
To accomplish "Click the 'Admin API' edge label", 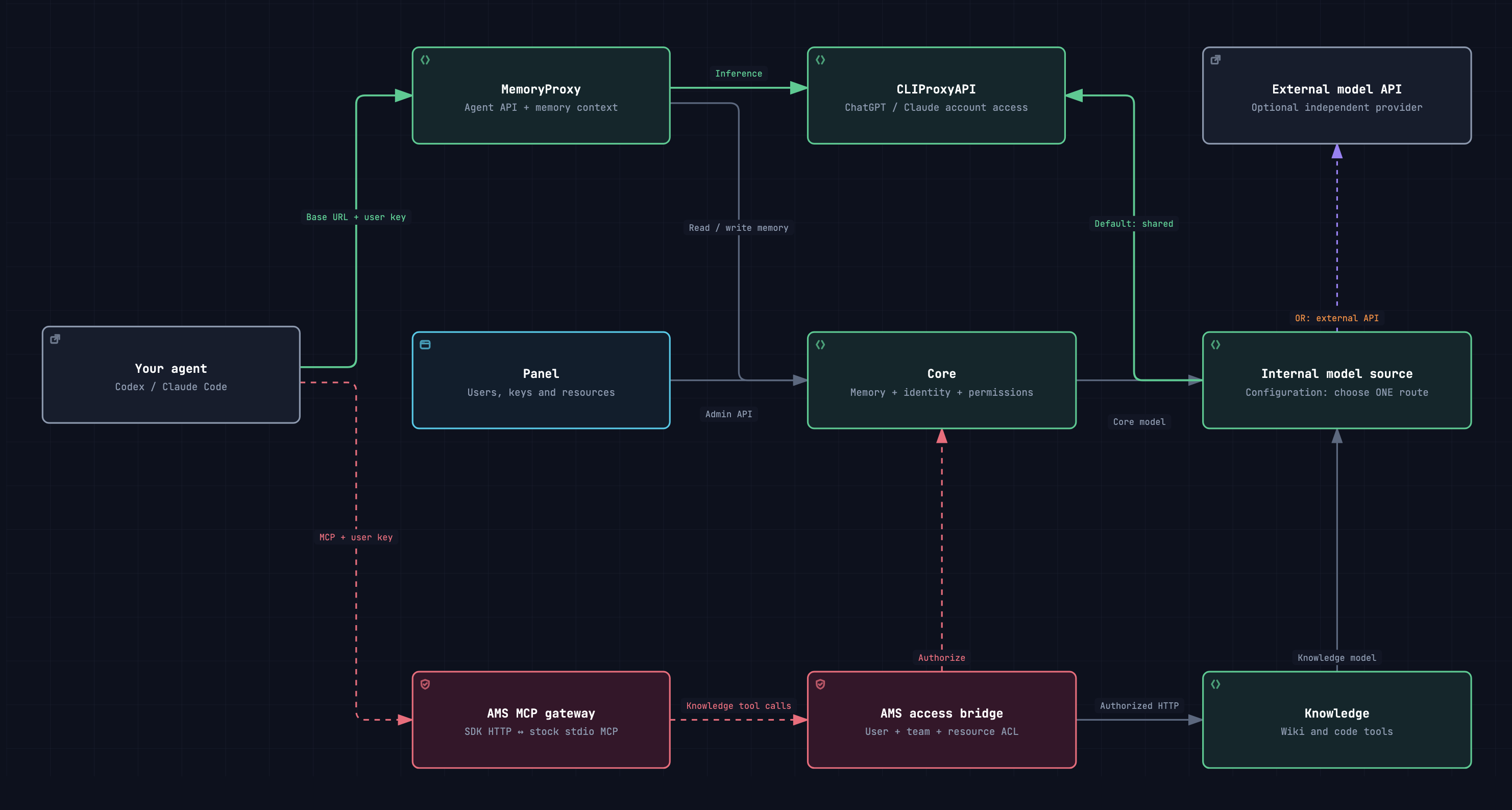I will [x=728, y=414].
